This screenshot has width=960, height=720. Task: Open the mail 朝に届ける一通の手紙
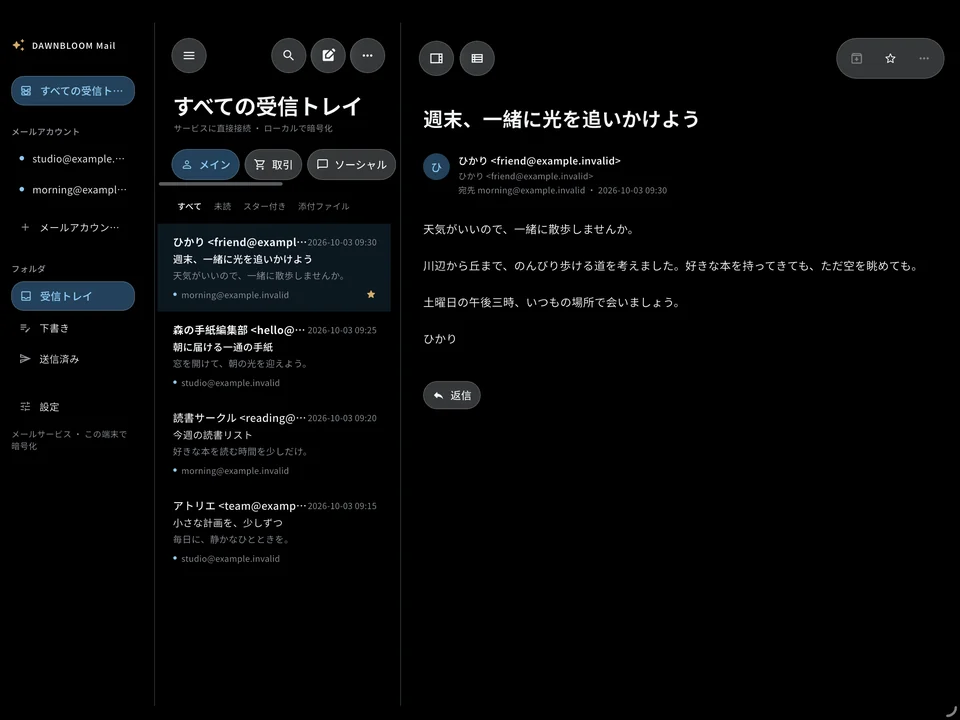pos(274,356)
